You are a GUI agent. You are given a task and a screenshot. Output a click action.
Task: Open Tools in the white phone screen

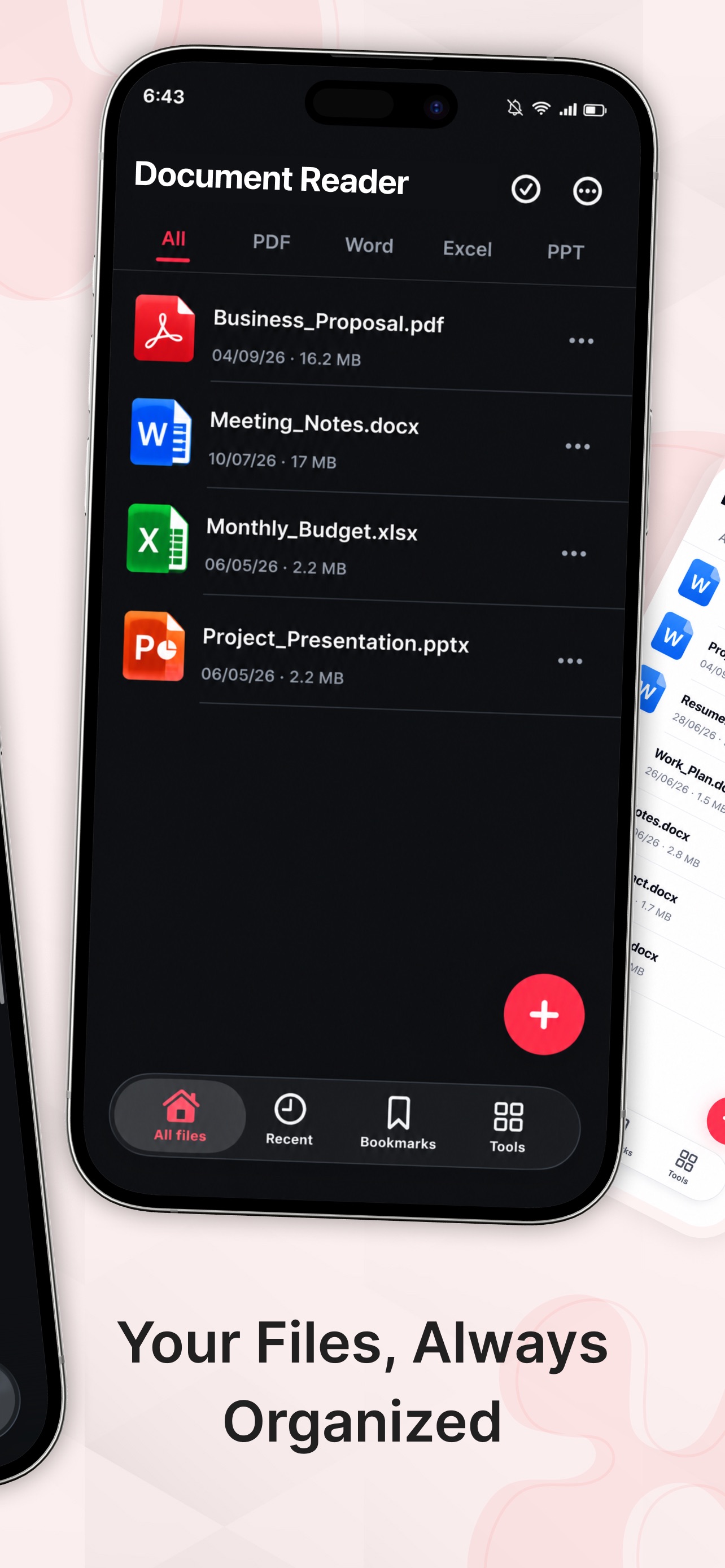pos(682,1167)
